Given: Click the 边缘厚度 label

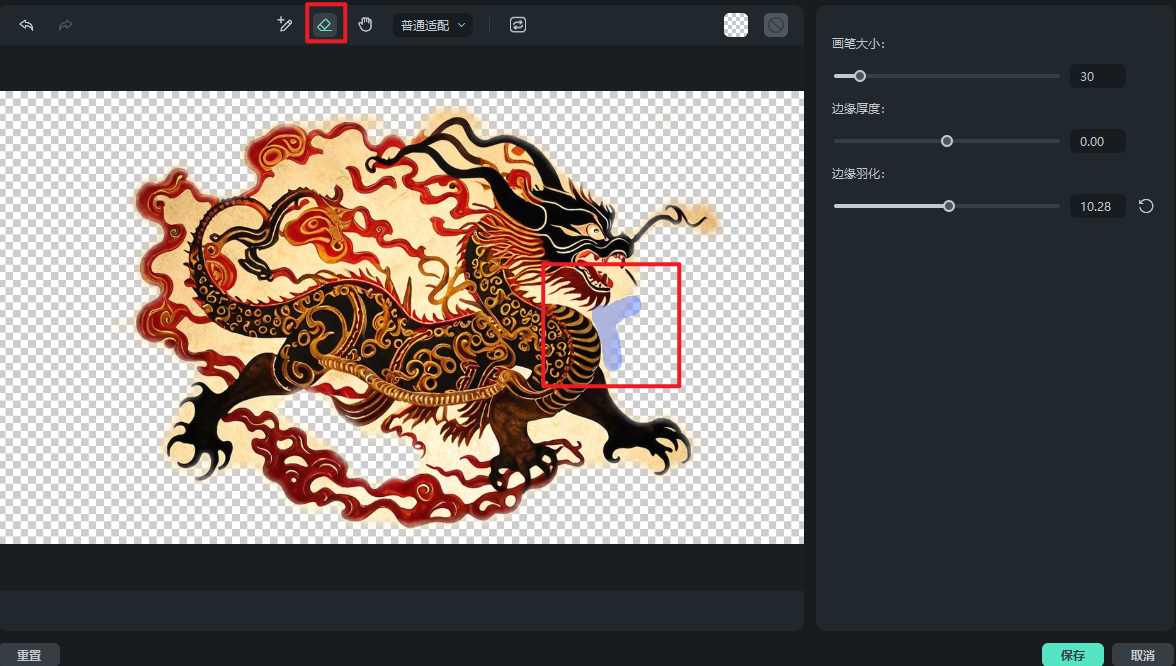Looking at the screenshot, I should point(858,109).
